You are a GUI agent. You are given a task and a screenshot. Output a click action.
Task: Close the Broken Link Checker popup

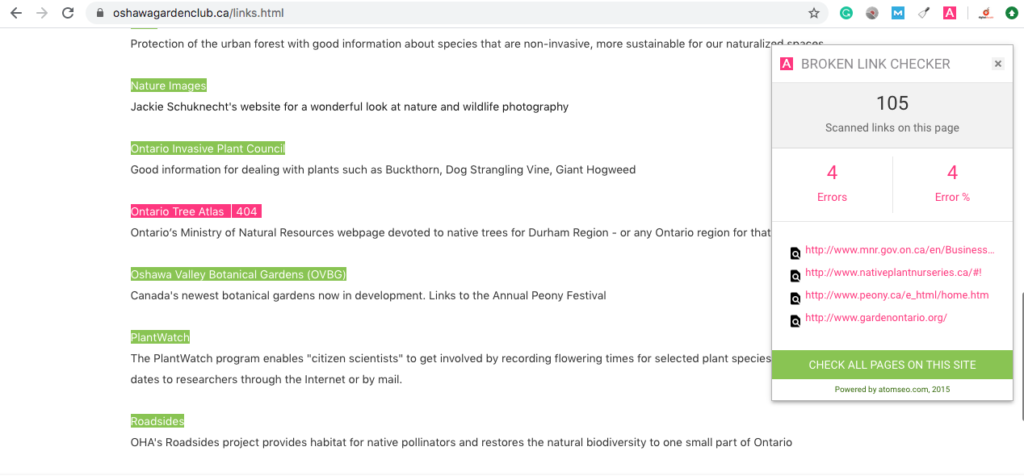(998, 63)
